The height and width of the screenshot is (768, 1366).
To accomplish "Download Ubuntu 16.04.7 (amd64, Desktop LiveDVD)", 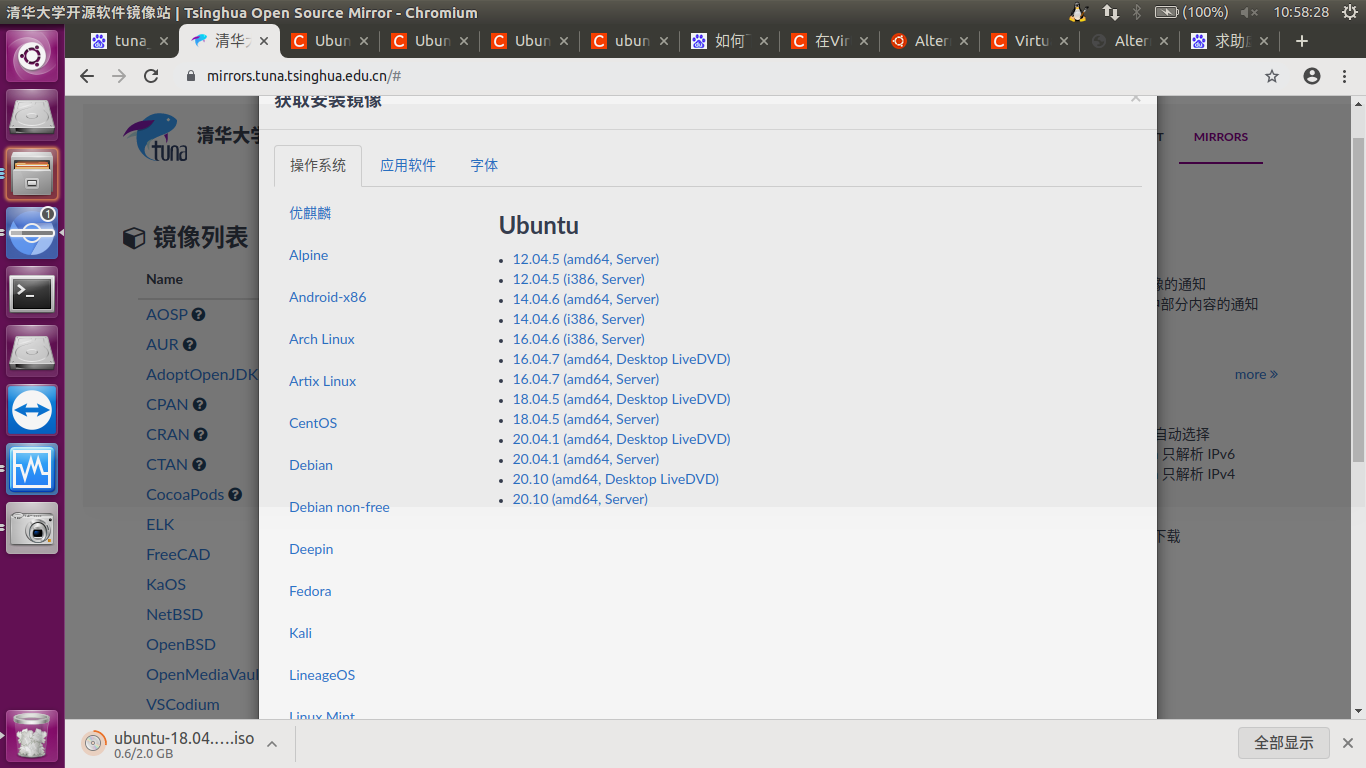I will [x=622, y=359].
